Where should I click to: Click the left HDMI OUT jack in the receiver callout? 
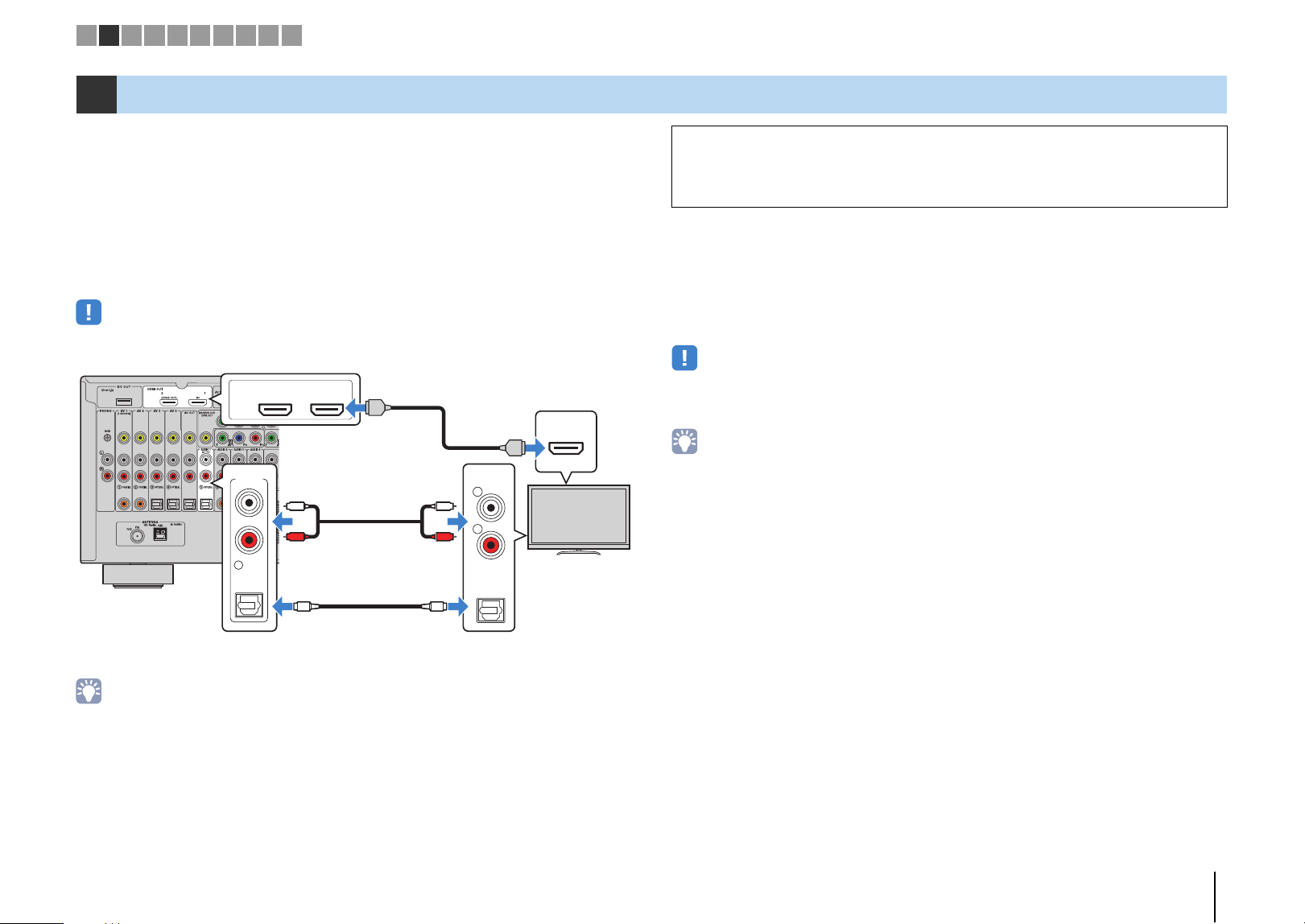pyautogui.click(x=275, y=410)
